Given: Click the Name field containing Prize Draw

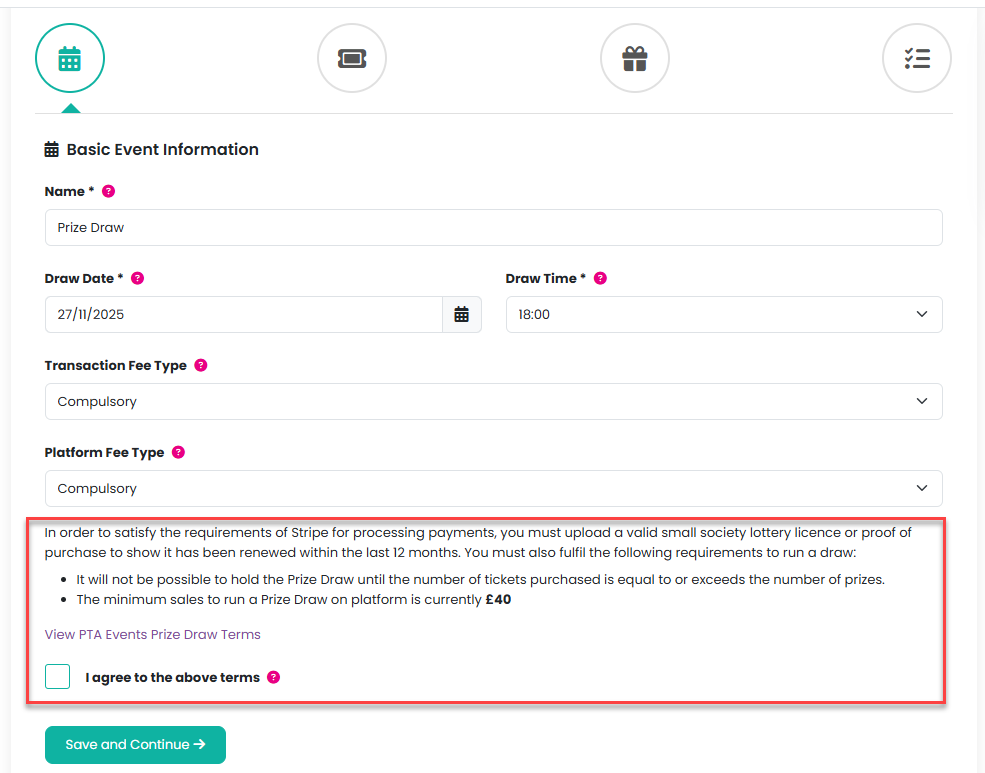Looking at the screenshot, I should point(494,227).
